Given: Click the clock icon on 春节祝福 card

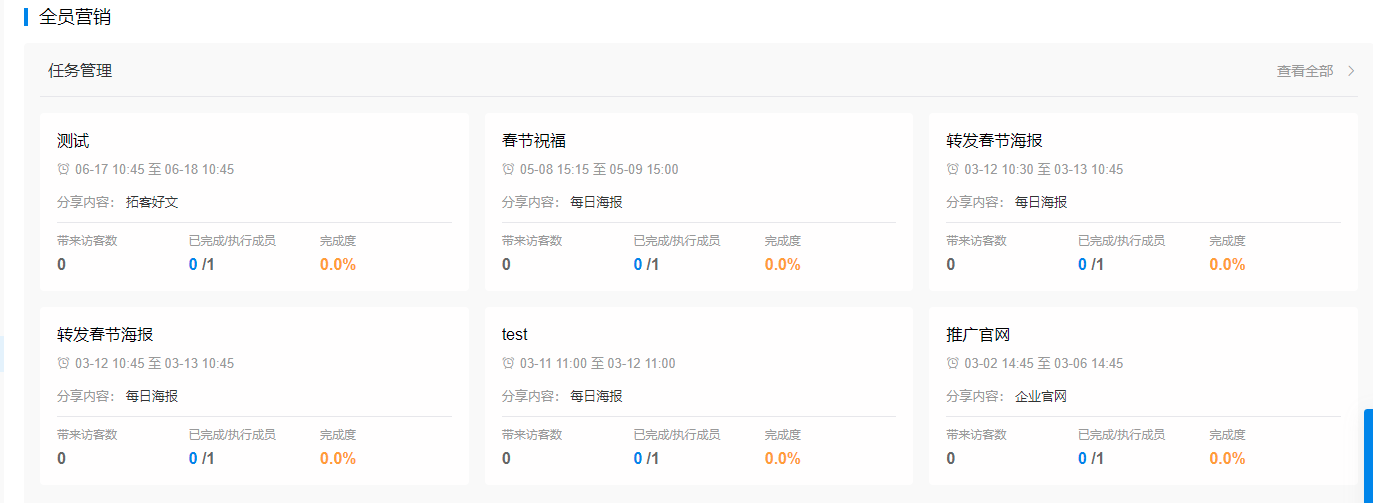Looking at the screenshot, I should pyautogui.click(x=508, y=169).
